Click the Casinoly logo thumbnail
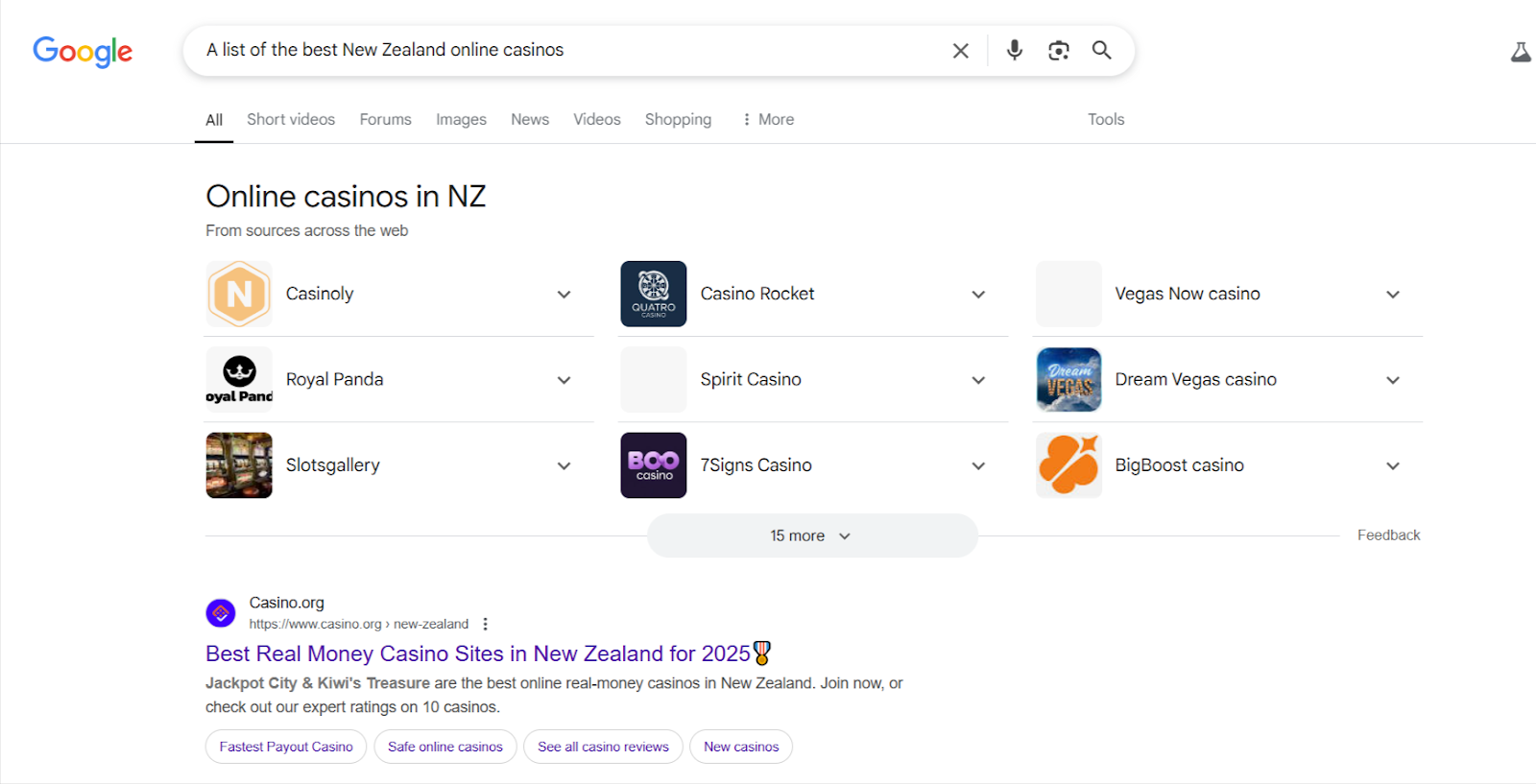Screen dimensions: 1536x784 (239, 294)
